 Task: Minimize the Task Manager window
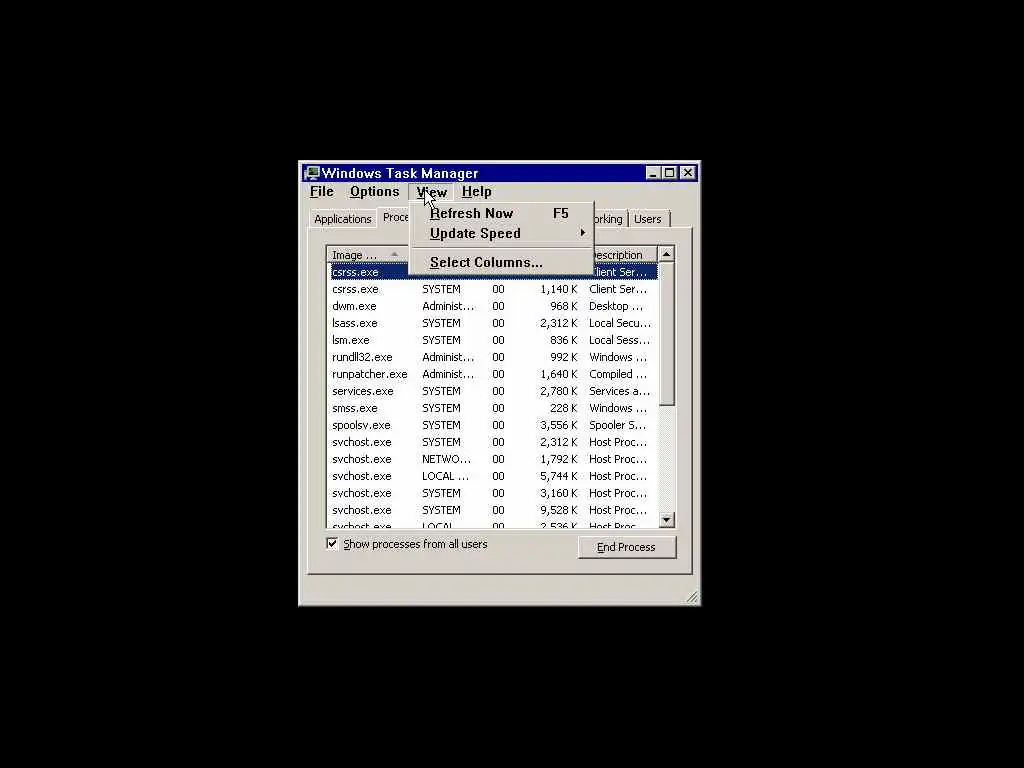653,173
